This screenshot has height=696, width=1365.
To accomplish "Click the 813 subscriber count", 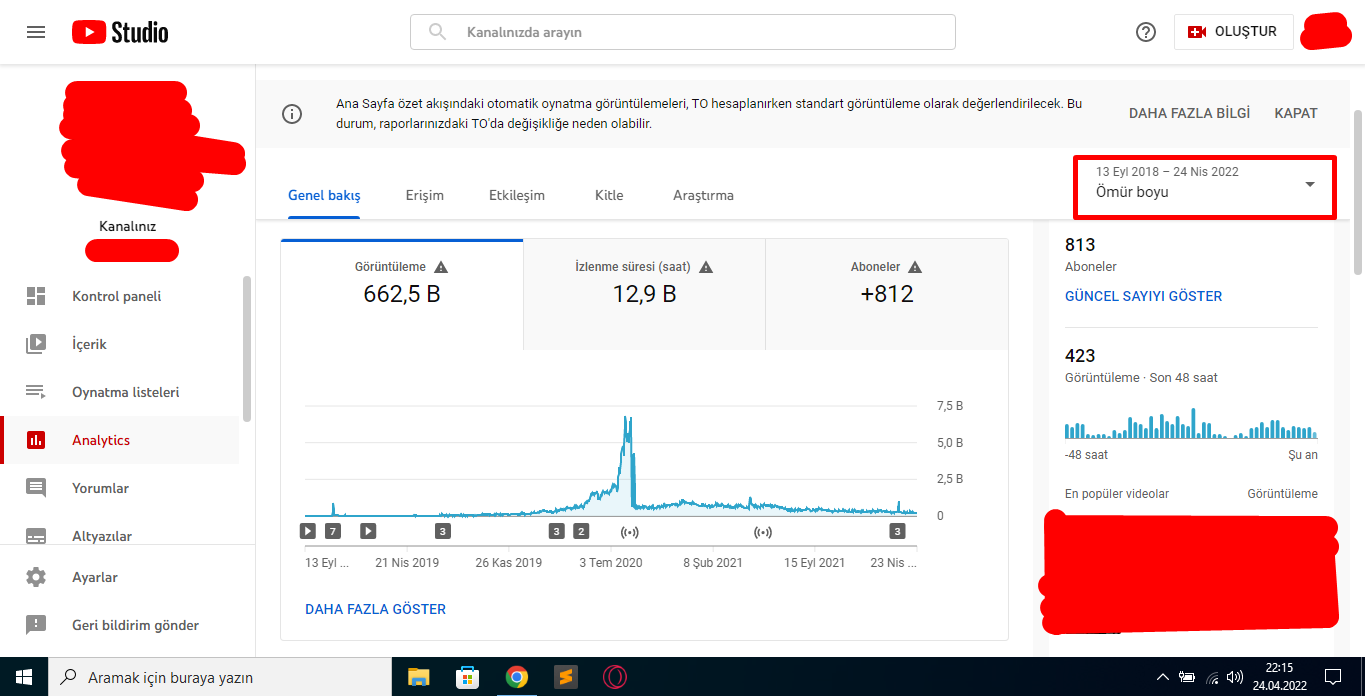I will 1080,245.
